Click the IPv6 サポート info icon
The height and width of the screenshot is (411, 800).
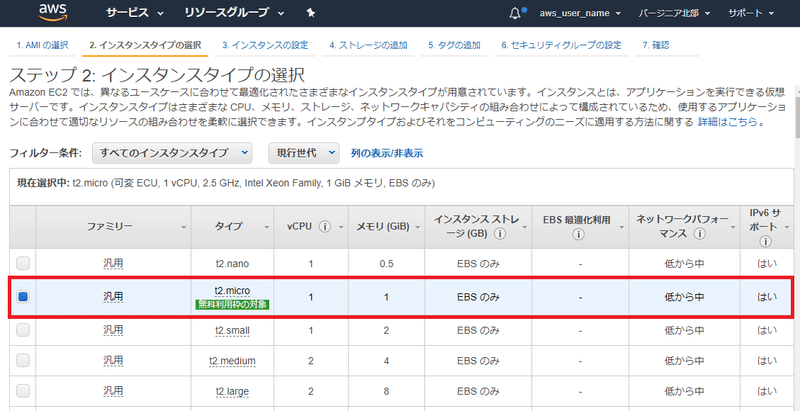pyautogui.click(x=765, y=241)
